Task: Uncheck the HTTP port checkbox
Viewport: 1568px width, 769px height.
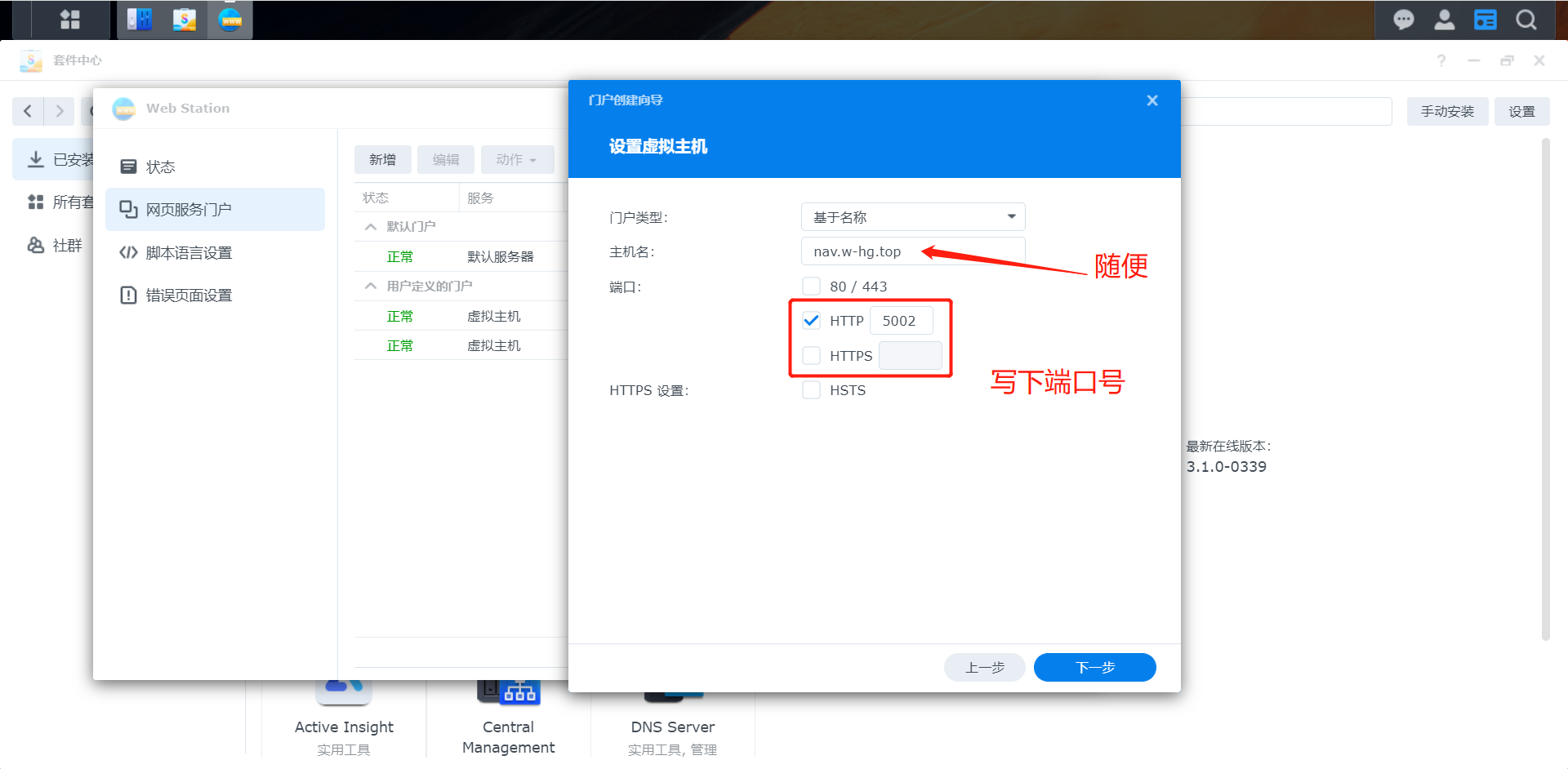Action: (811, 321)
